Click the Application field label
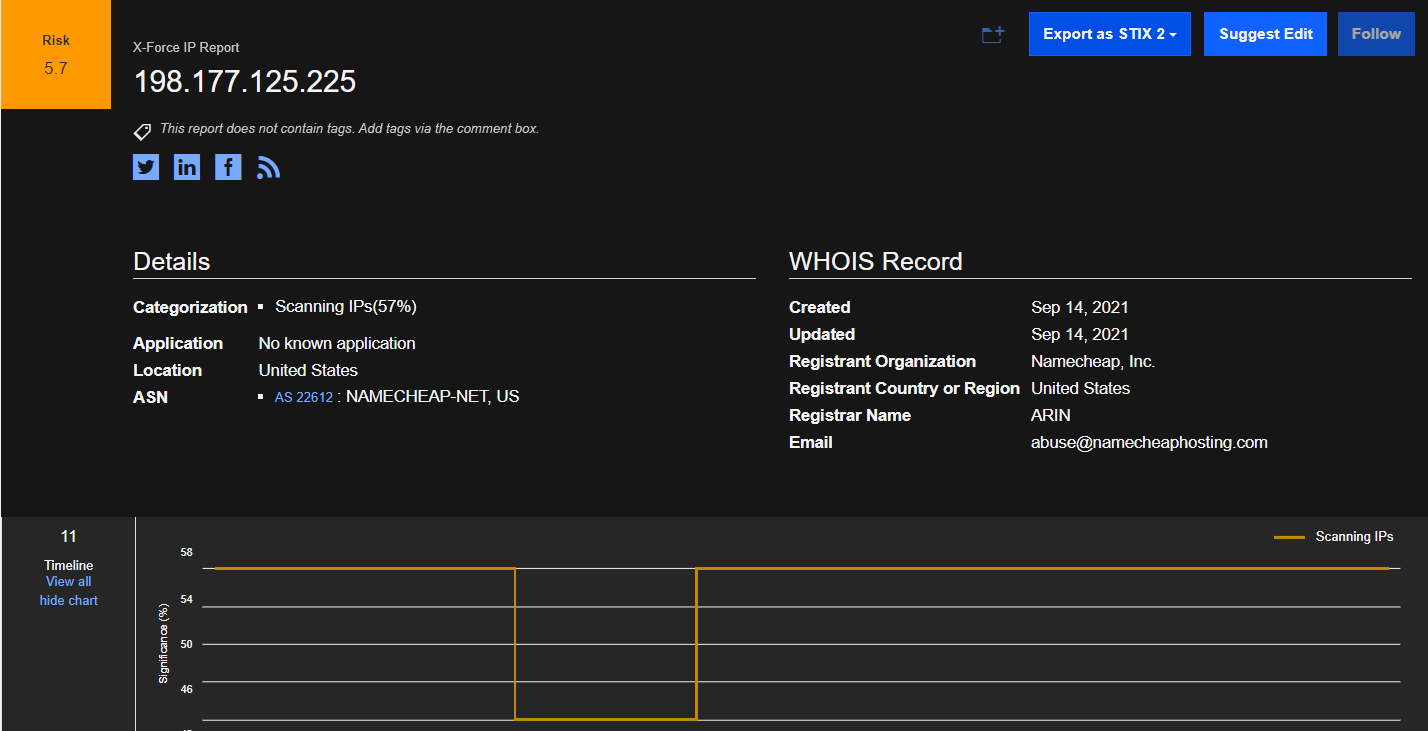This screenshot has width=1428, height=731. [178, 343]
